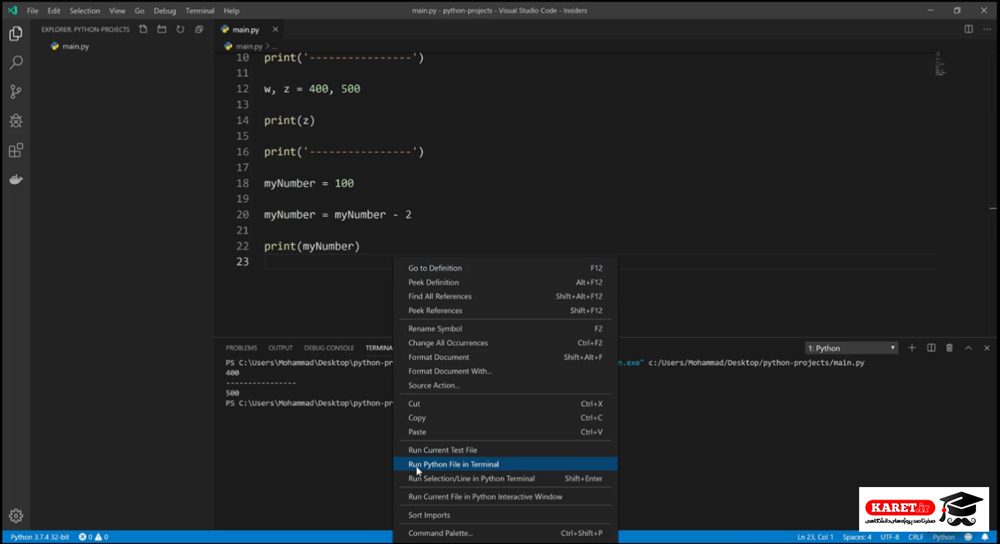
Task: Close the terminal panel
Action: pos(987,348)
